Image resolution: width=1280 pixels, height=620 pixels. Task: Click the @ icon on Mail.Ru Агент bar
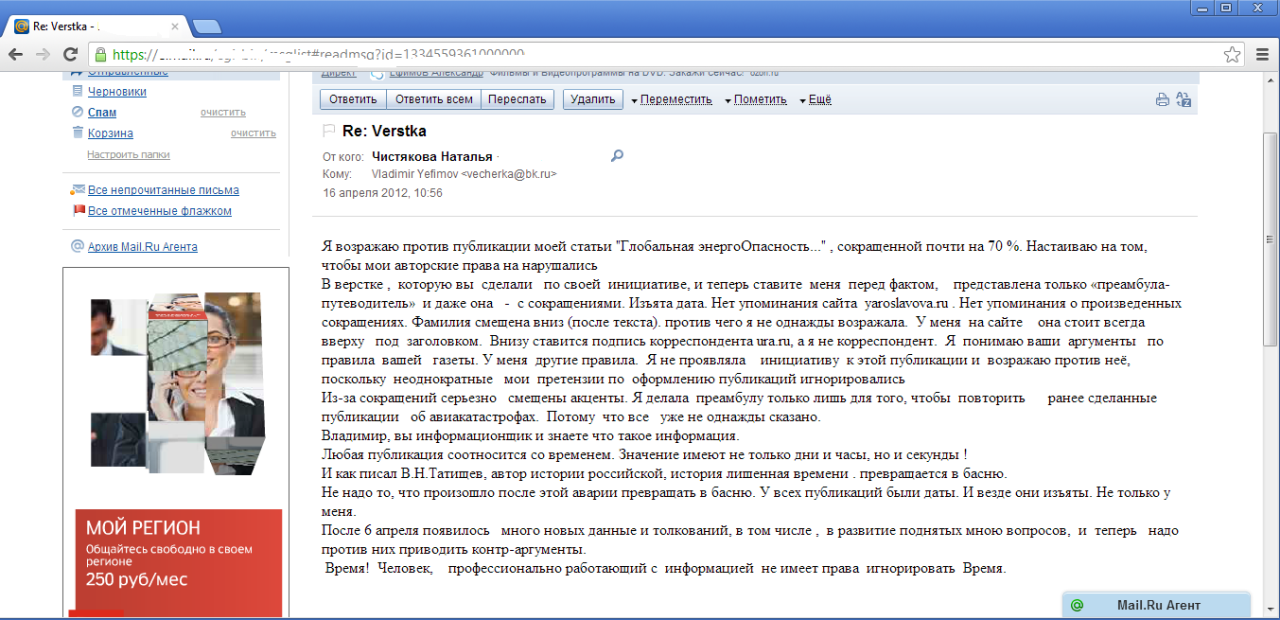tap(1077, 605)
